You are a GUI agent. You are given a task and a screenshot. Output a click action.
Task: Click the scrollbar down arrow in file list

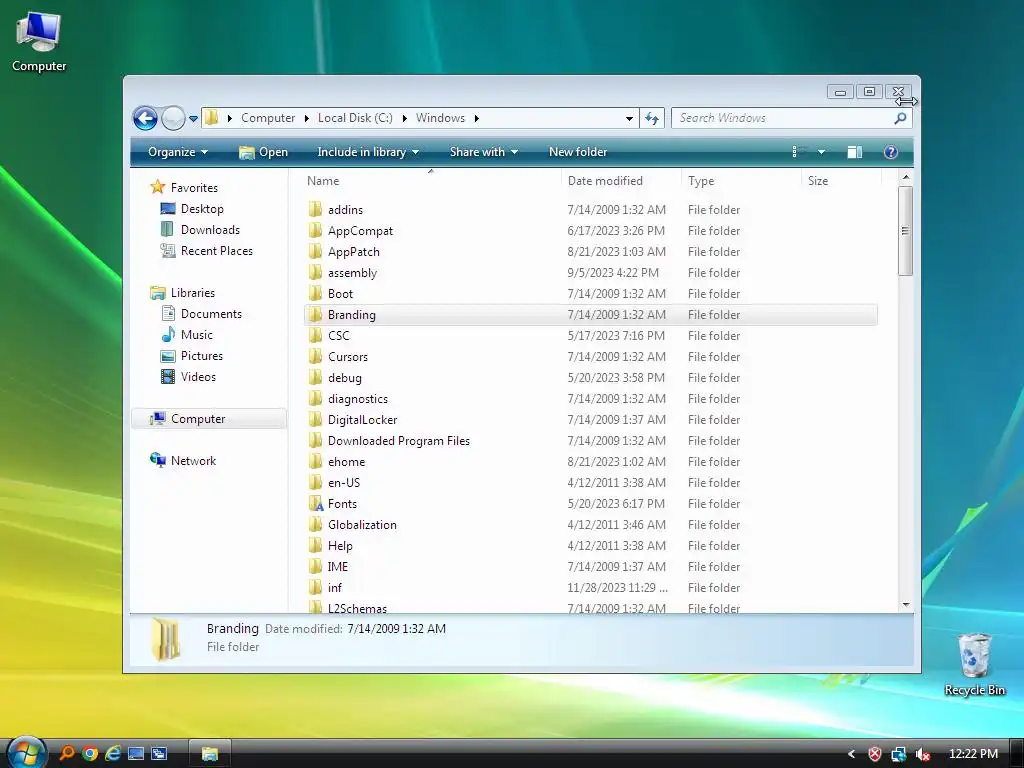906,605
